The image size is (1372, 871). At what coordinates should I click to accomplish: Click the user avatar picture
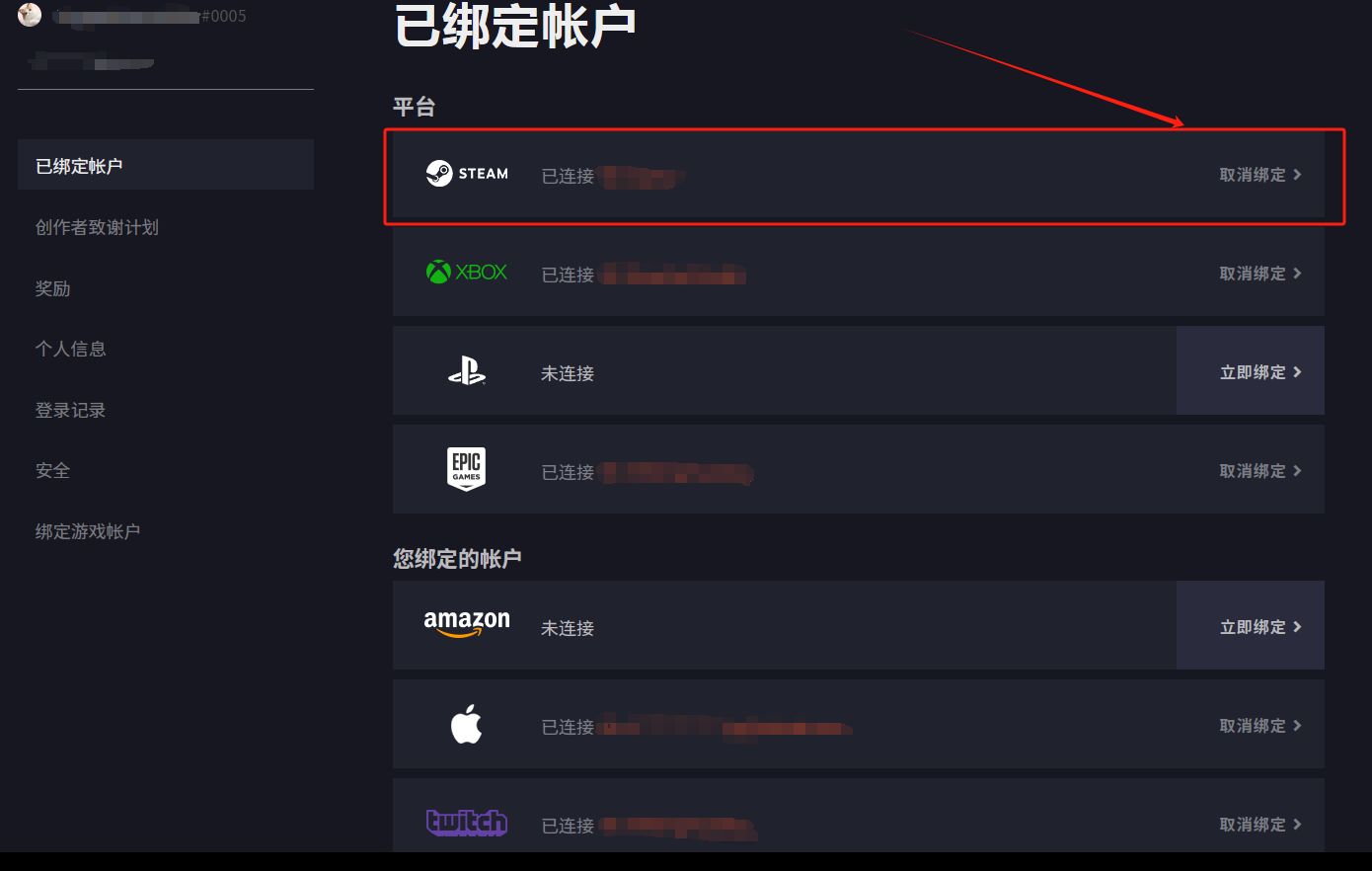pyautogui.click(x=30, y=14)
